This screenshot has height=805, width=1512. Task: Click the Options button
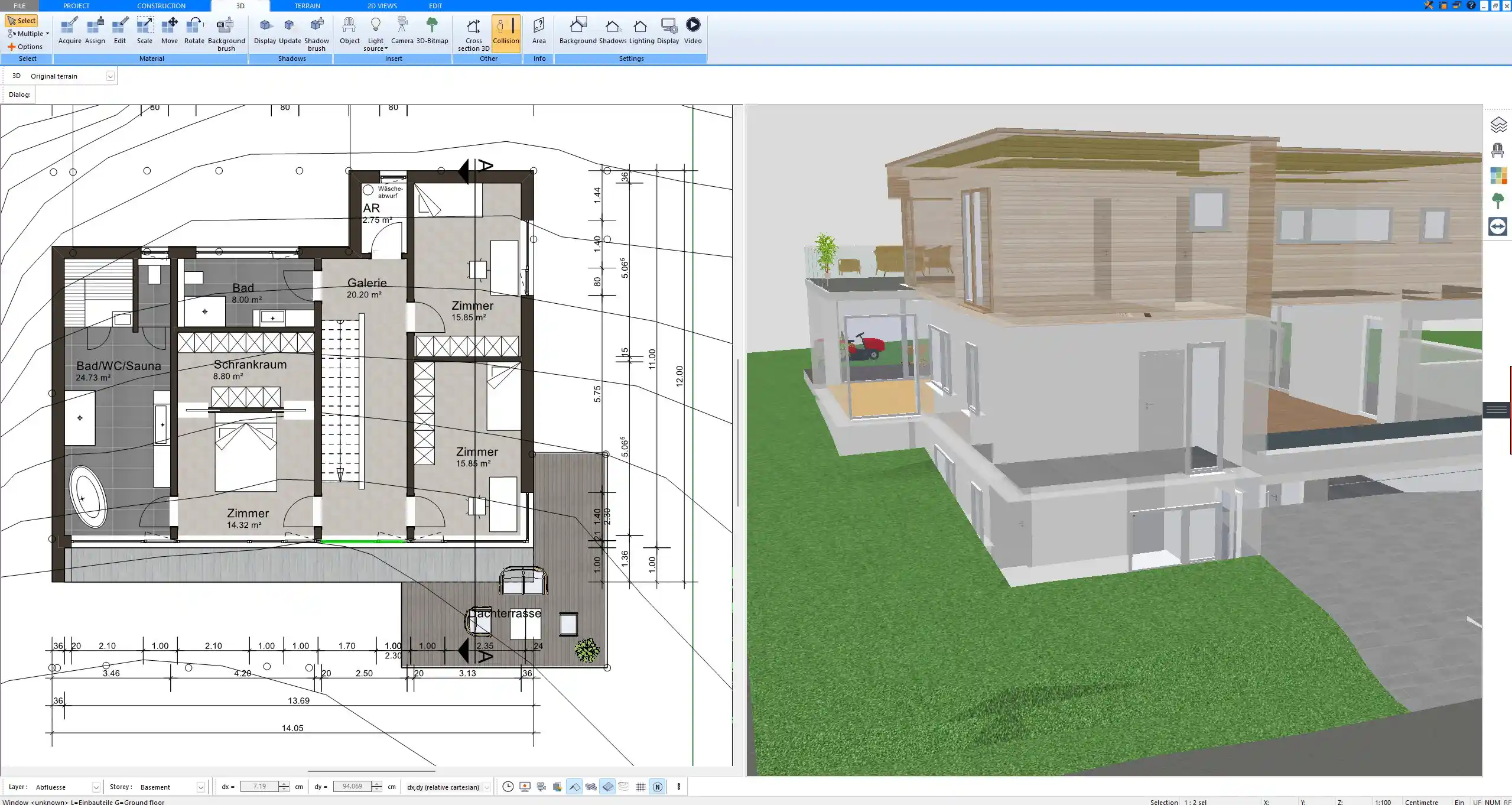[x=25, y=47]
